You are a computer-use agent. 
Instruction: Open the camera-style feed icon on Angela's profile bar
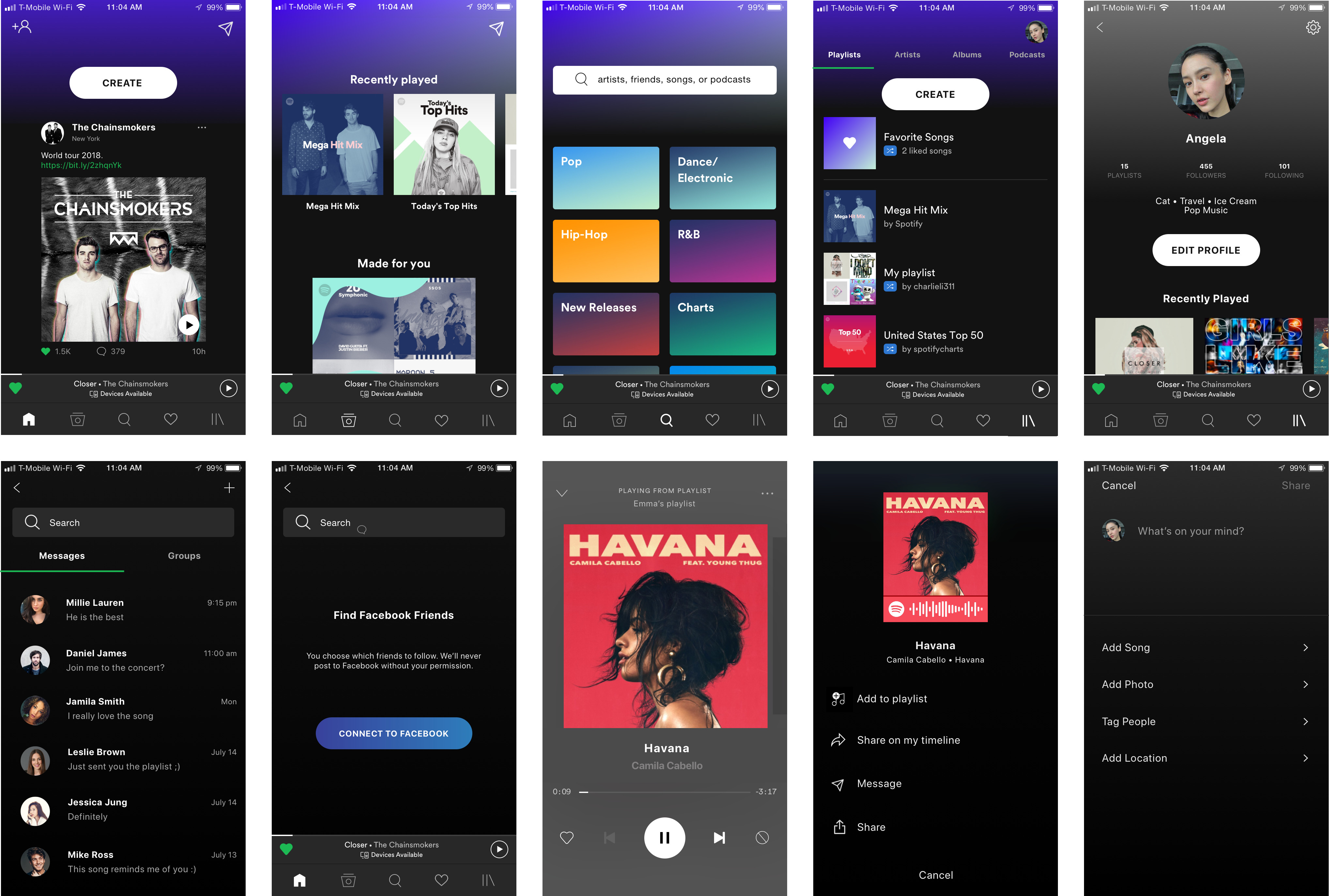click(1160, 421)
